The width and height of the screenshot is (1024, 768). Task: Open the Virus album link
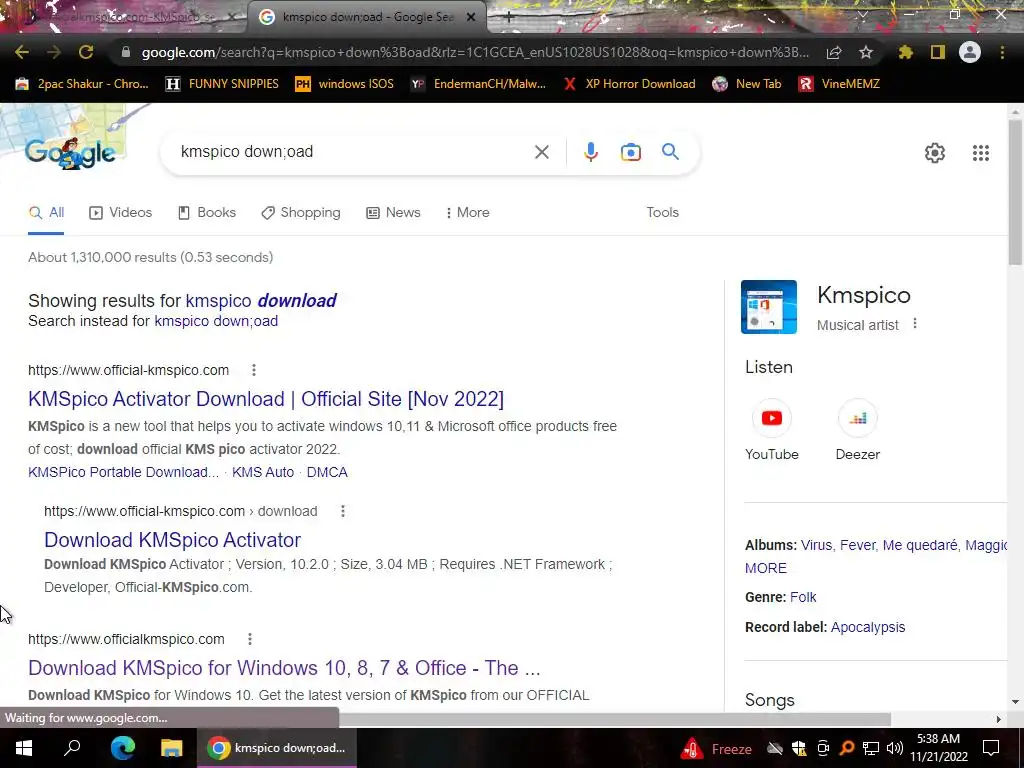click(816, 545)
